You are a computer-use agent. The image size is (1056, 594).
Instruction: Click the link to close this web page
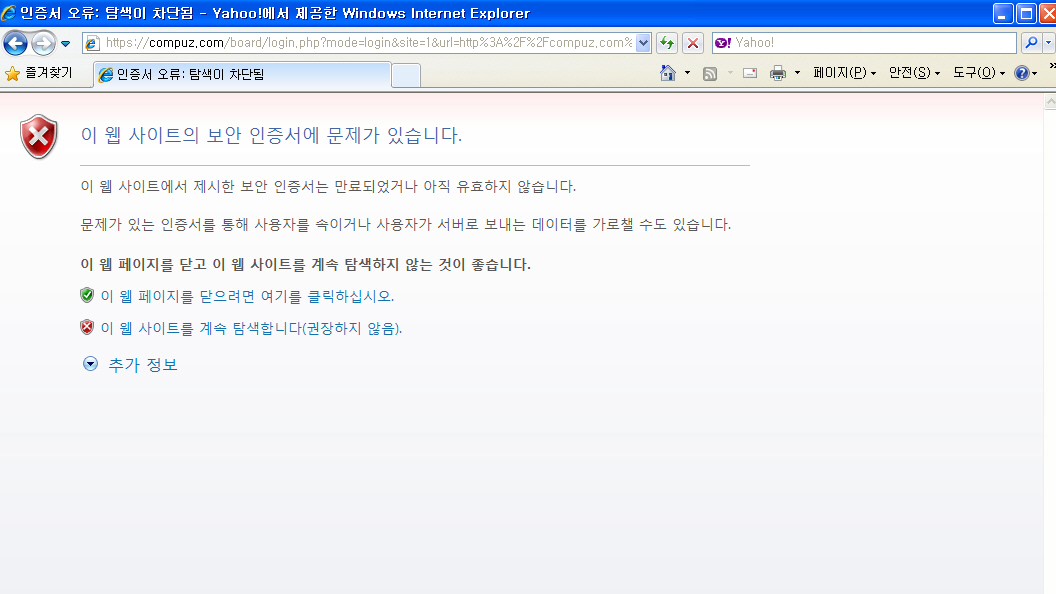click(247, 296)
